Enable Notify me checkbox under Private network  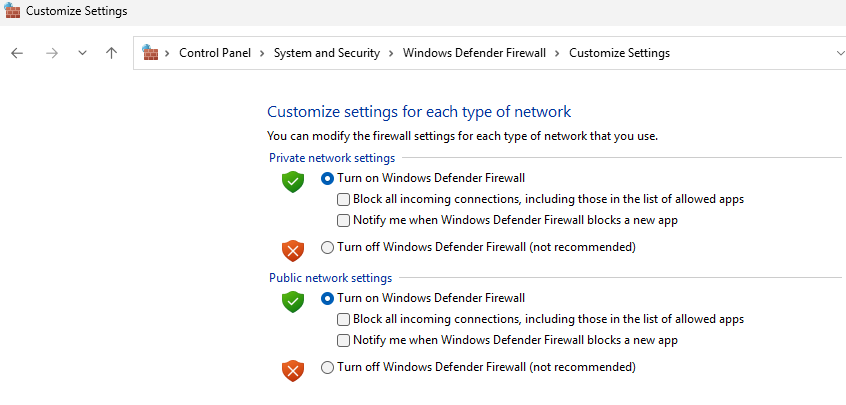343,220
